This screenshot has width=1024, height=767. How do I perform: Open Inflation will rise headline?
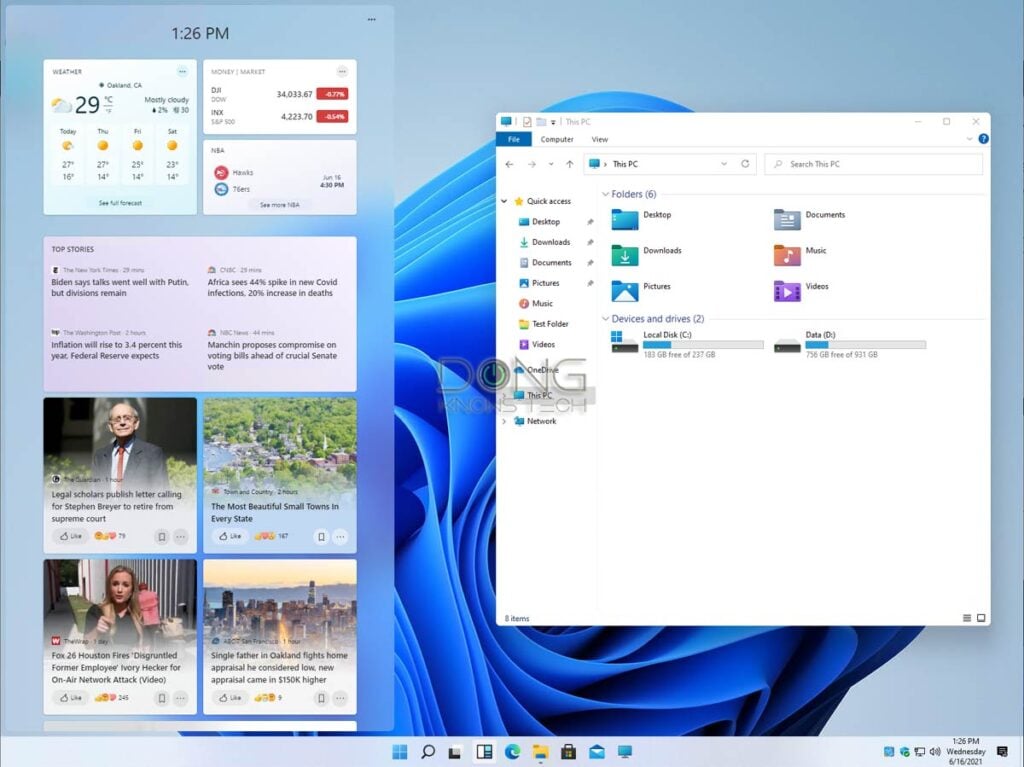point(117,350)
